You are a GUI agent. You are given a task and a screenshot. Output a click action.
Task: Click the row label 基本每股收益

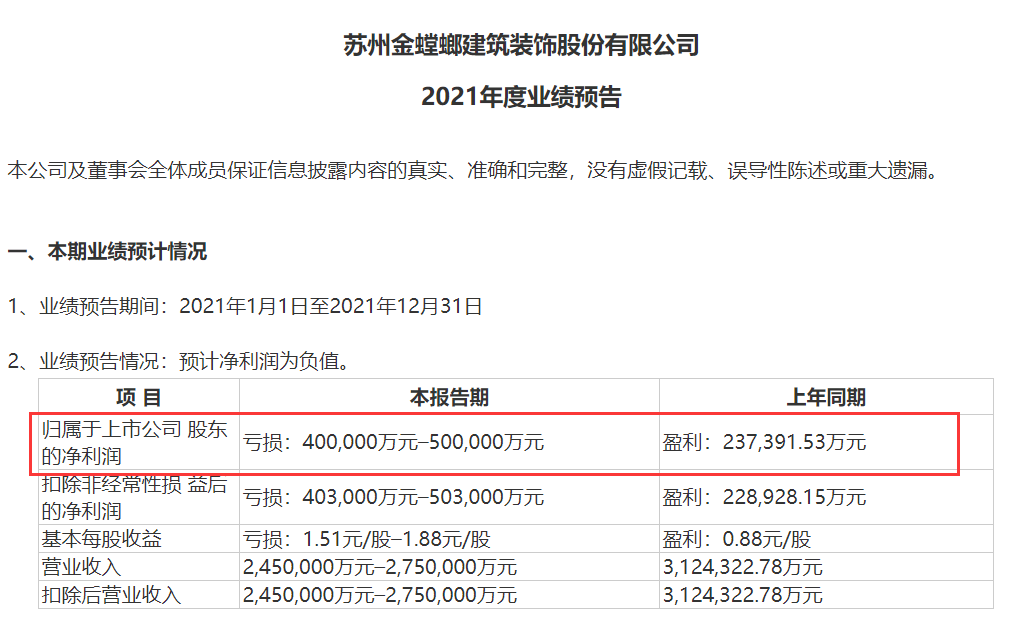click(102, 539)
